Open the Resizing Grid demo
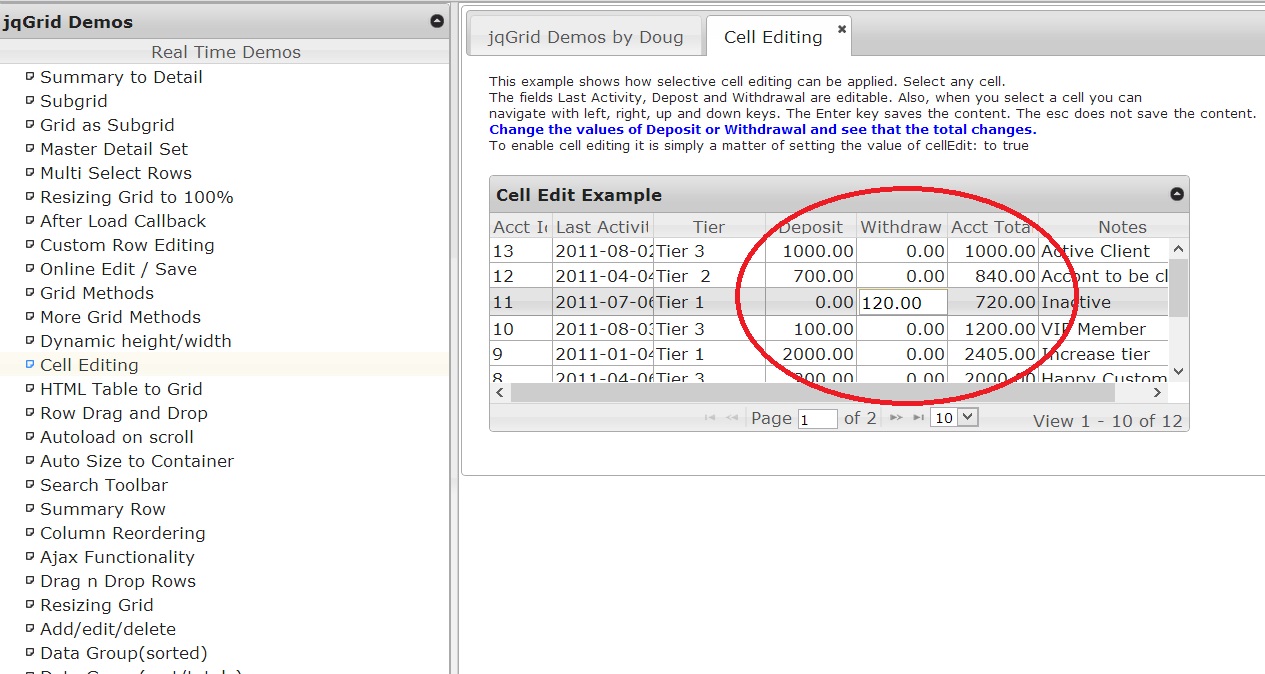The height and width of the screenshot is (674, 1265). pos(97,605)
